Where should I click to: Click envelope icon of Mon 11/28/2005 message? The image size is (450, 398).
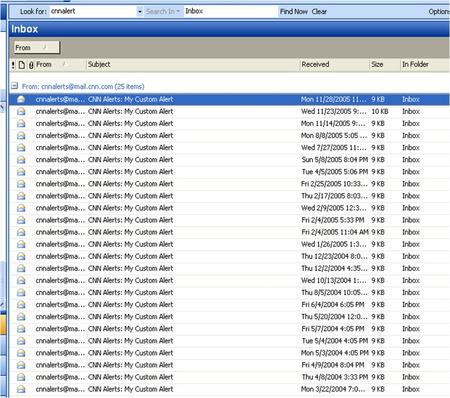[21, 99]
